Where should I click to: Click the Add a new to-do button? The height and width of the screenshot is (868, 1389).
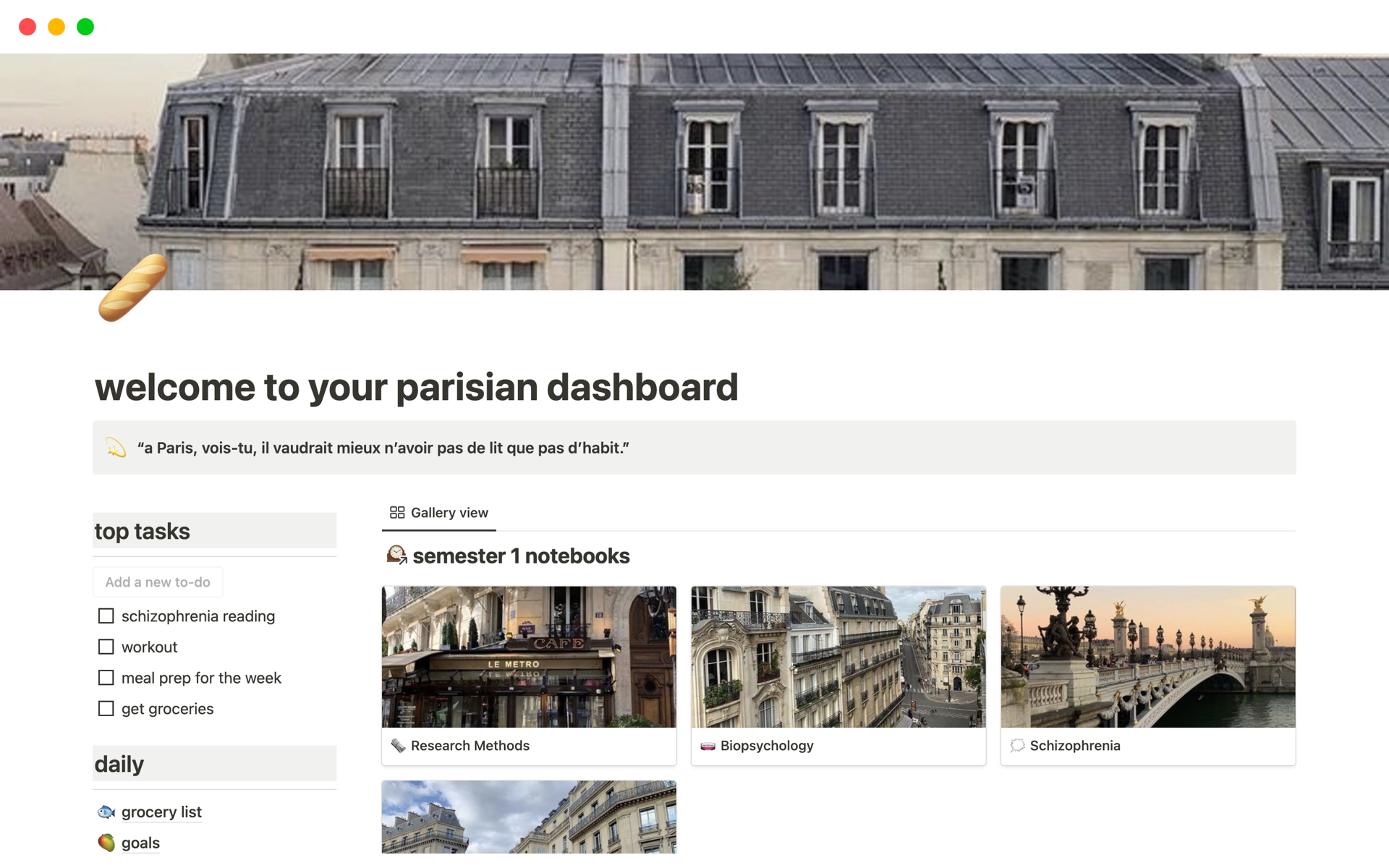coord(158,582)
